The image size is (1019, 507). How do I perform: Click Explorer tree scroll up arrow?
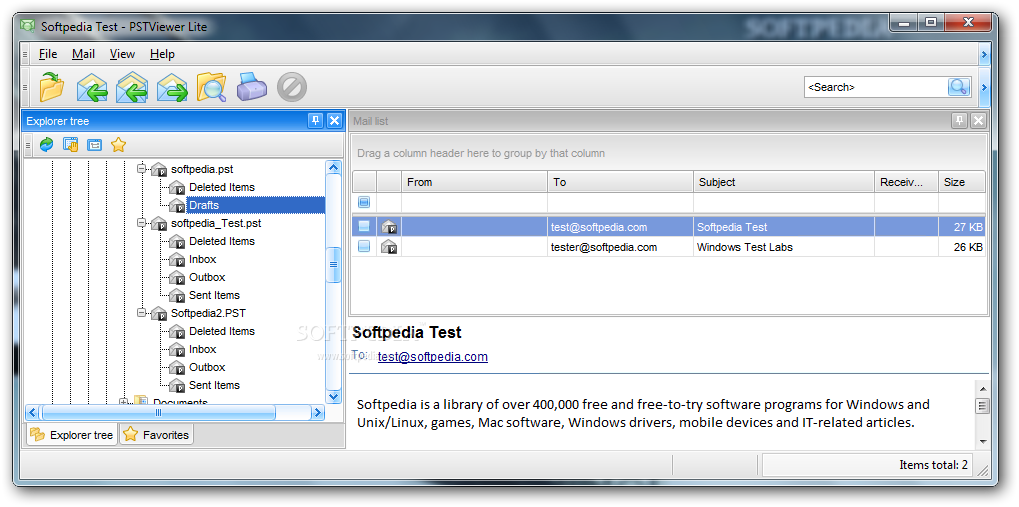333,167
